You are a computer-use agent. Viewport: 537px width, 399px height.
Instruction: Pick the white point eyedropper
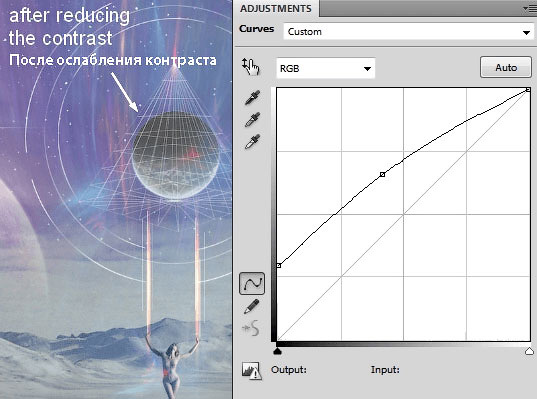pos(253,141)
